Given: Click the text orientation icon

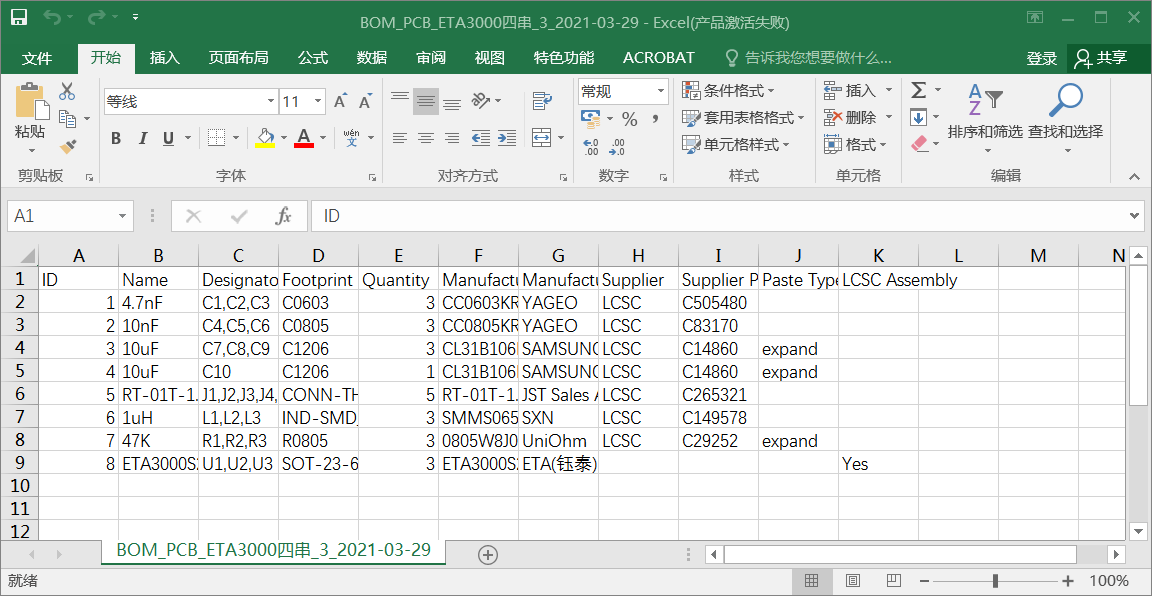Looking at the screenshot, I should [x=480, y=100].
